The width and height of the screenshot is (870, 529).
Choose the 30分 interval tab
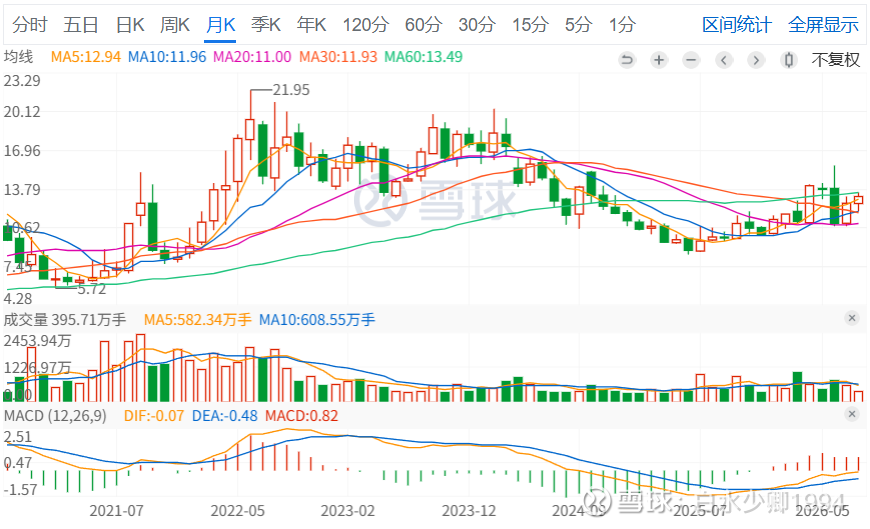click(x=477, y=25)
